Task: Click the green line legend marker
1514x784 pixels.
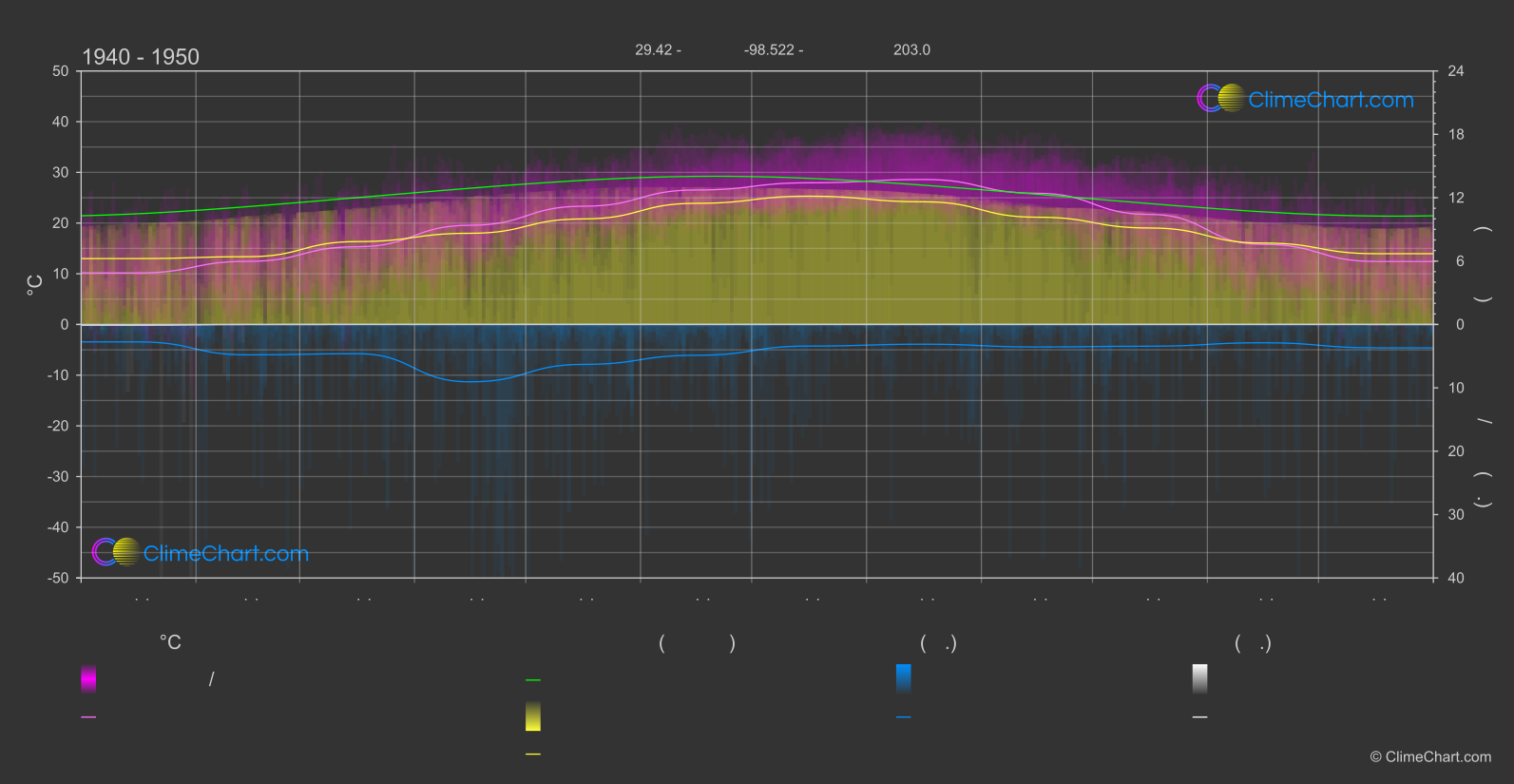Action: [x=533, y=680]
